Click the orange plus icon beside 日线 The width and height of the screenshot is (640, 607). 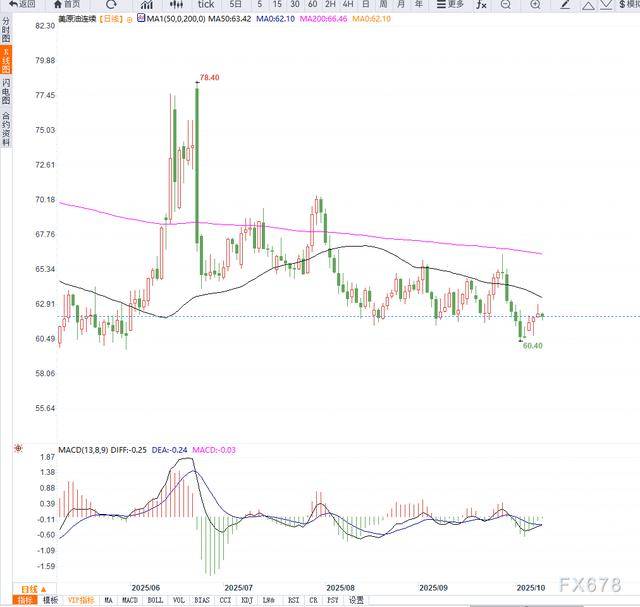pos(127,19)
